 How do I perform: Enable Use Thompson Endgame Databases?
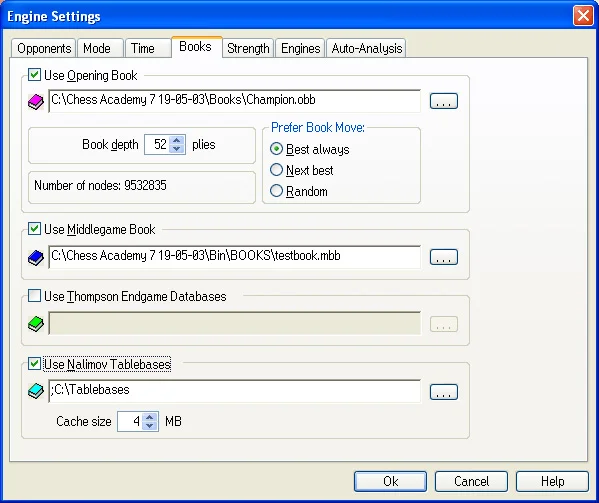point(34,296)
